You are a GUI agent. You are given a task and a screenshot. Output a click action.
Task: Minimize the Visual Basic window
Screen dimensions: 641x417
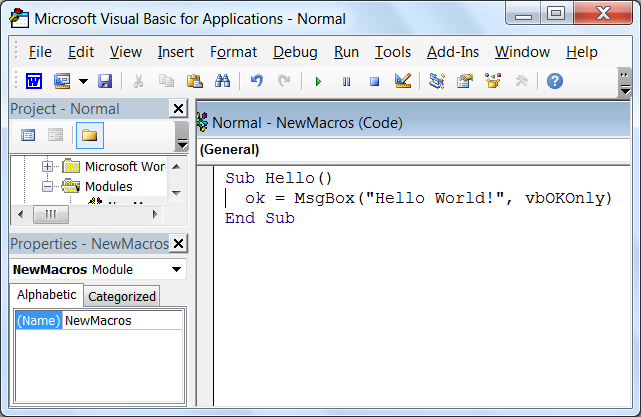point(523,13)
